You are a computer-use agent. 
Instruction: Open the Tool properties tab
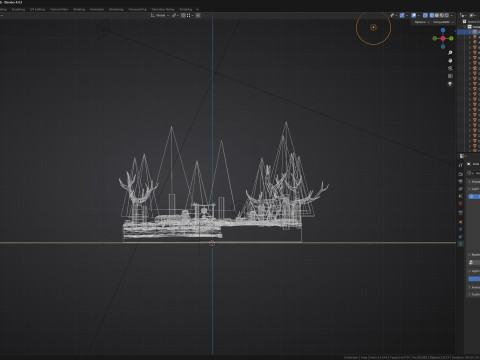click(461, 165)
